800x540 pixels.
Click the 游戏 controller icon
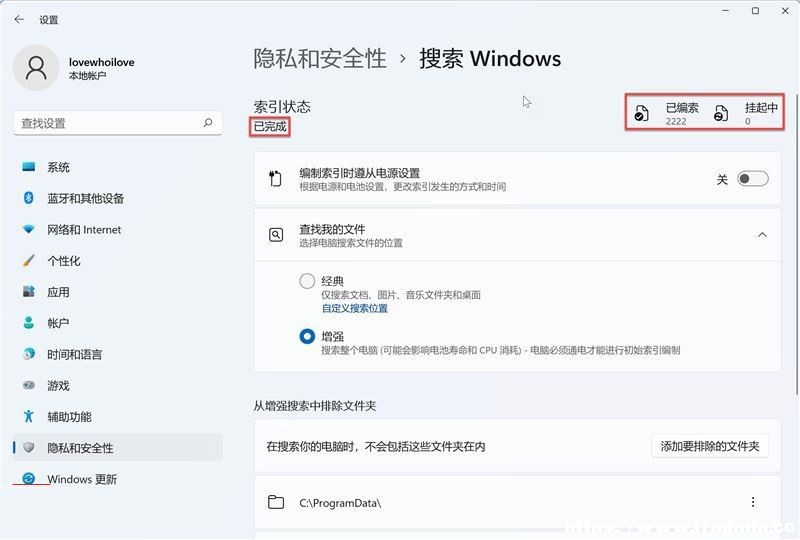[x=29, y=385]
